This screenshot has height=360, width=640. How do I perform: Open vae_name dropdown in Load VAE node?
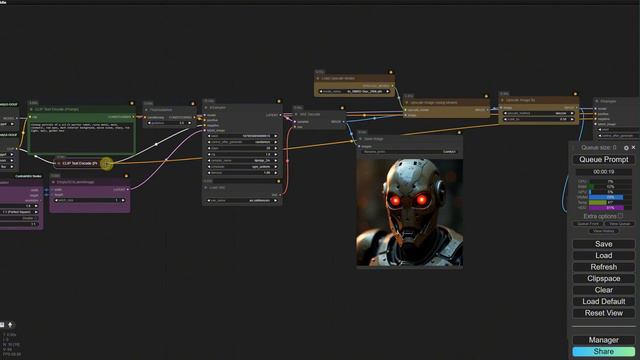click(242, 200)
